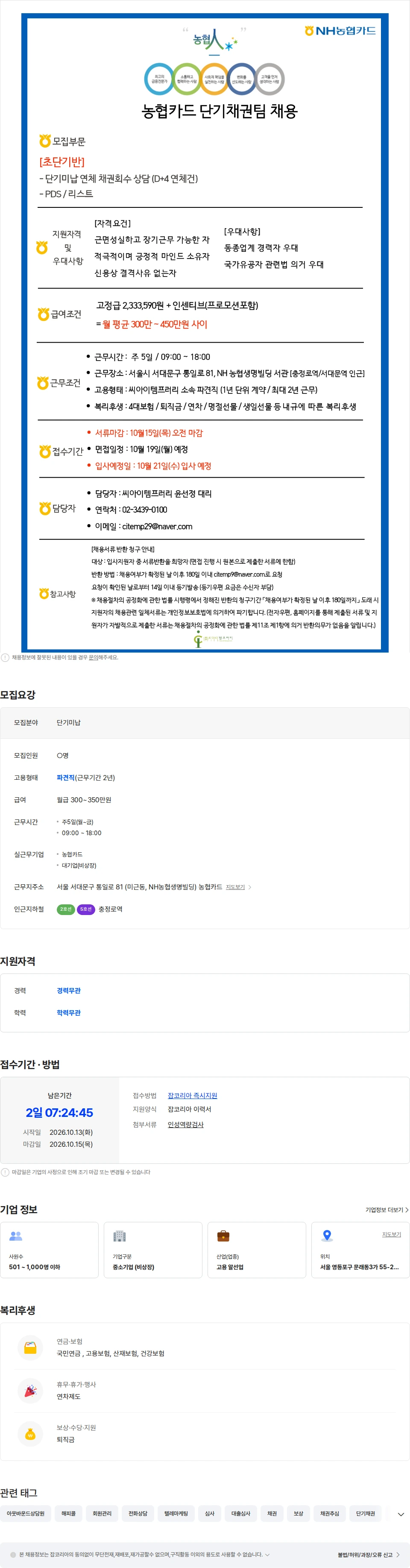Open 지도보기 in the 위치 card
Image resolution: width=410 pixels, height=1568 pixels.
coord(392,1234)
